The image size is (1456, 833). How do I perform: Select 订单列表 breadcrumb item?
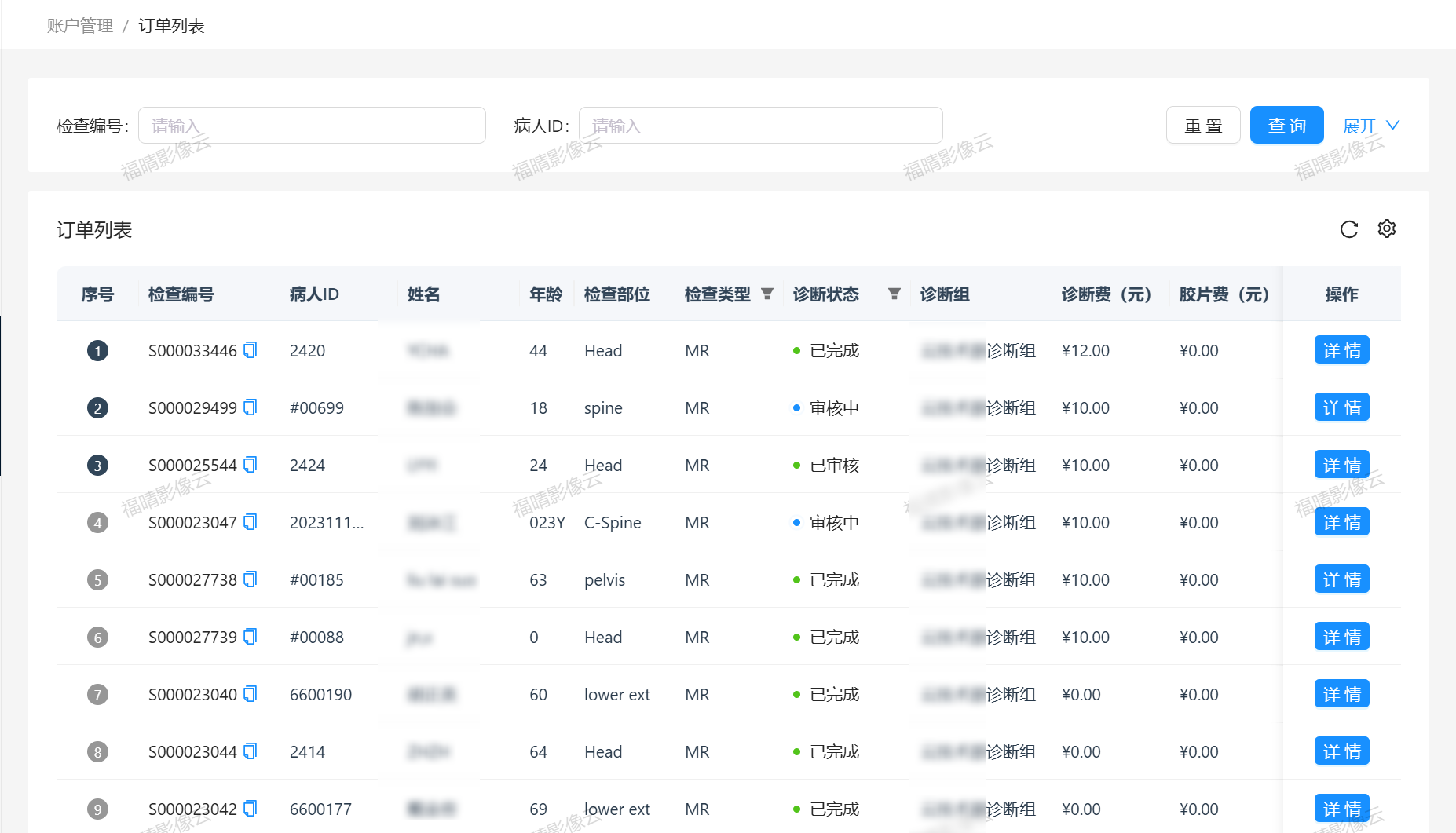(171, 26)
